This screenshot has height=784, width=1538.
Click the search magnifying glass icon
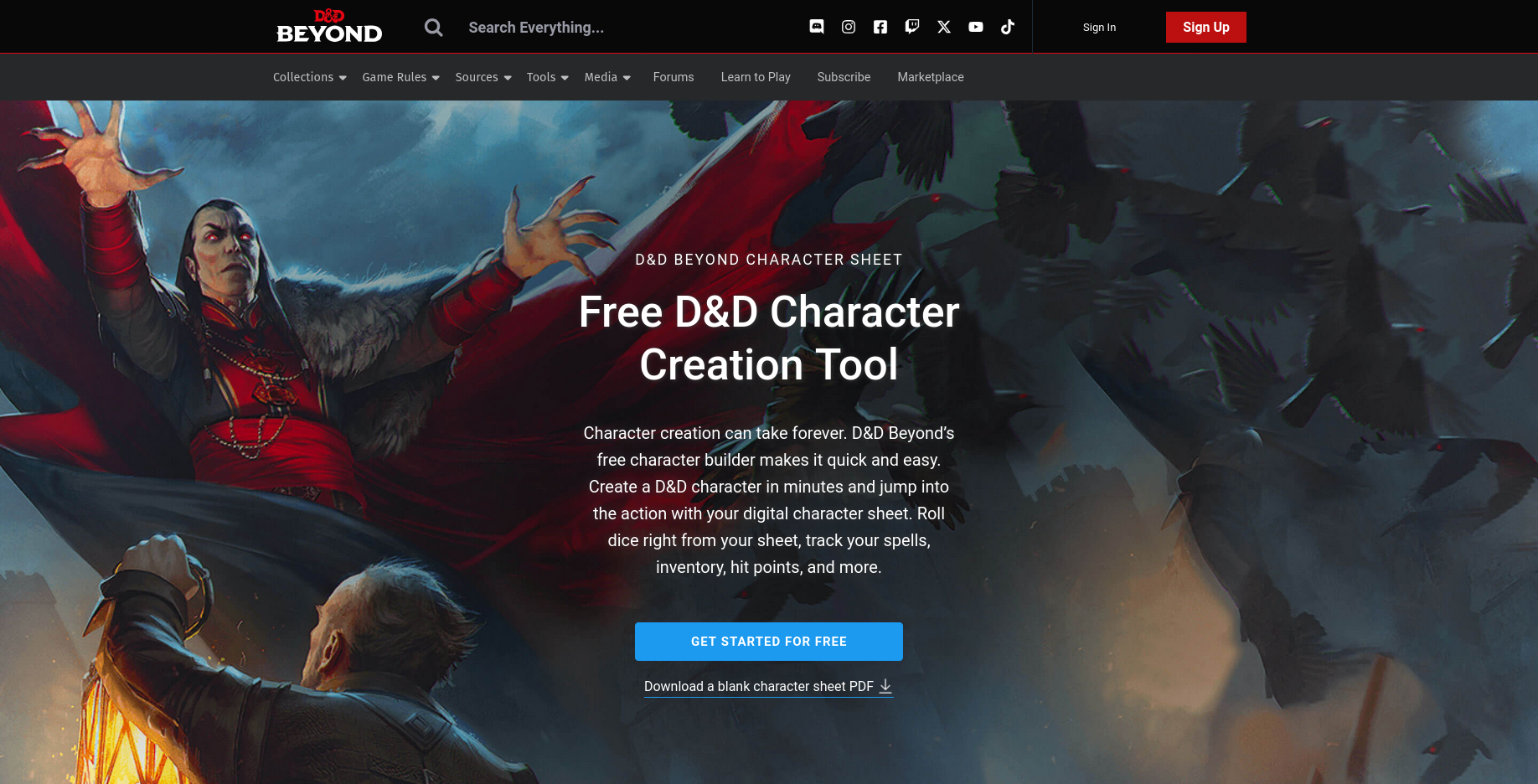[x=433, y=28]
